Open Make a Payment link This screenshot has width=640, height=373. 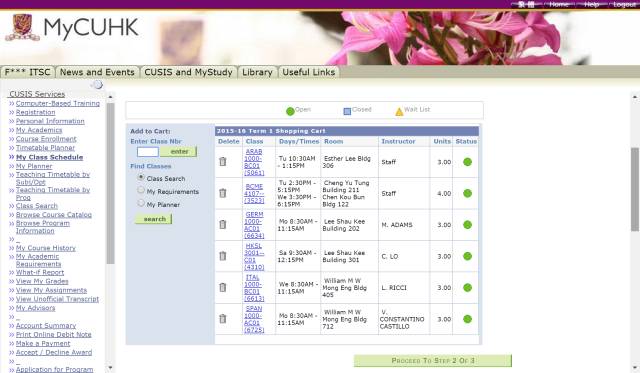tap(43, 343)
